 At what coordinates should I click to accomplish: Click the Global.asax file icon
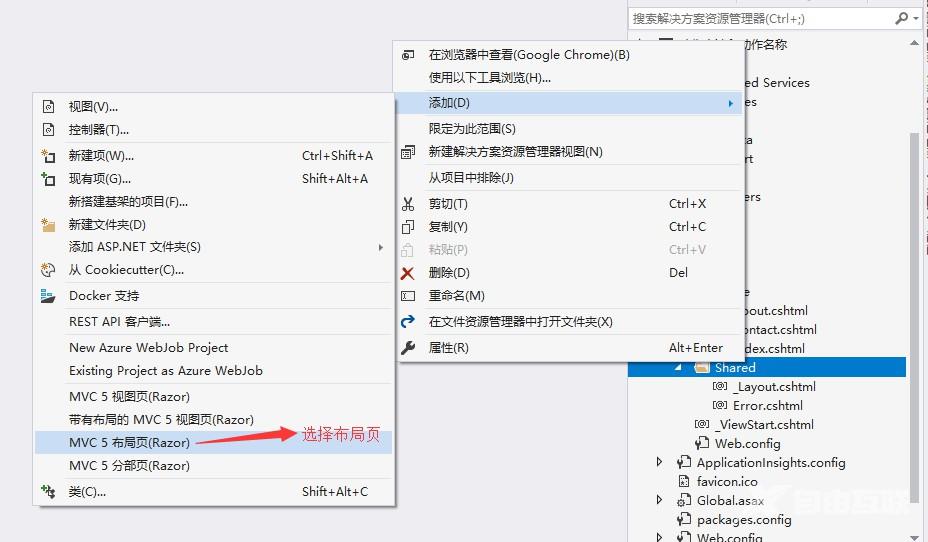684,501
